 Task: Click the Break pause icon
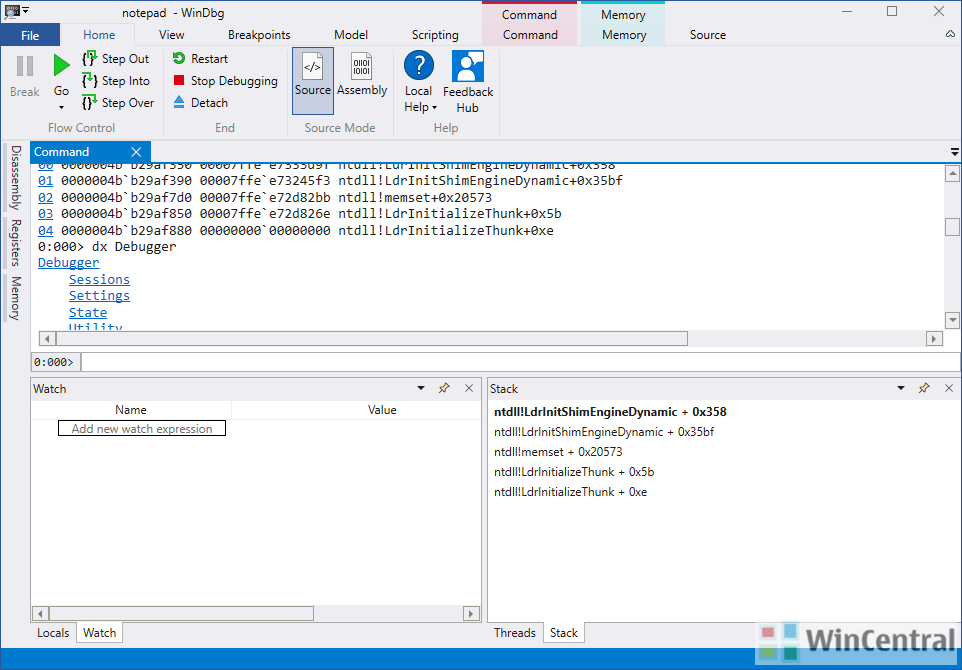[x=25, y=66]
